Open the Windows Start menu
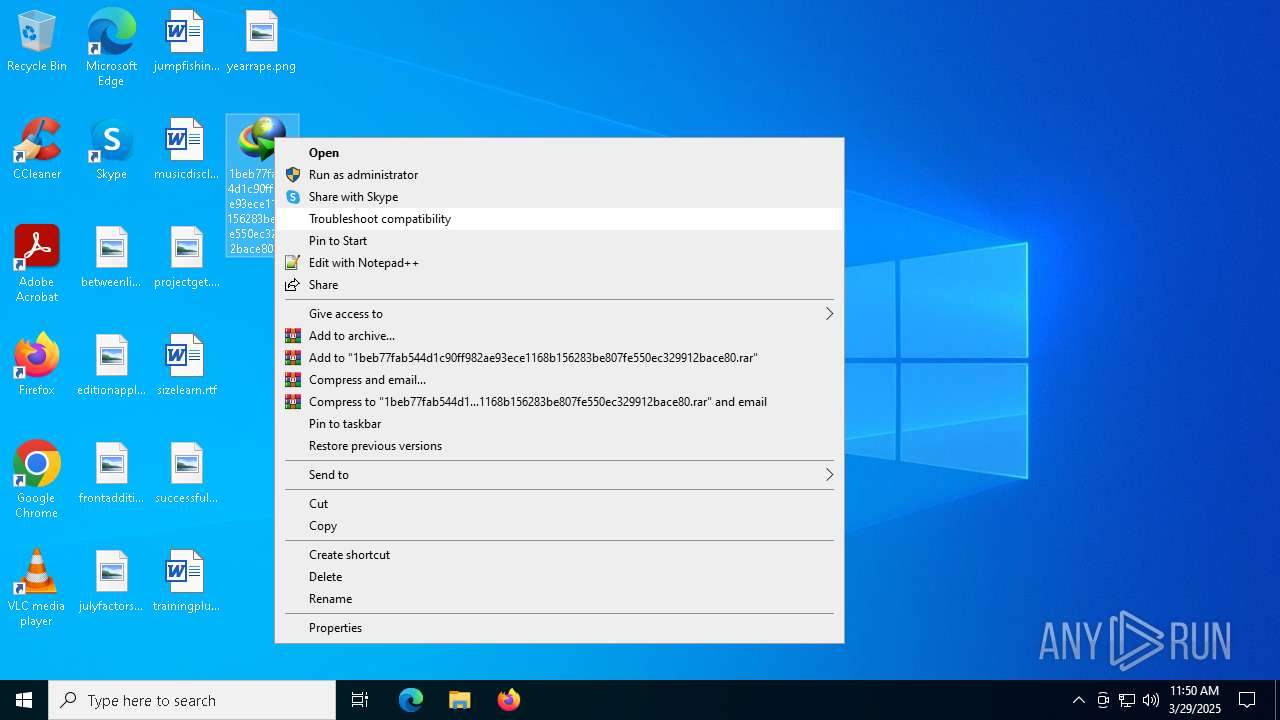 pos(24,700)
